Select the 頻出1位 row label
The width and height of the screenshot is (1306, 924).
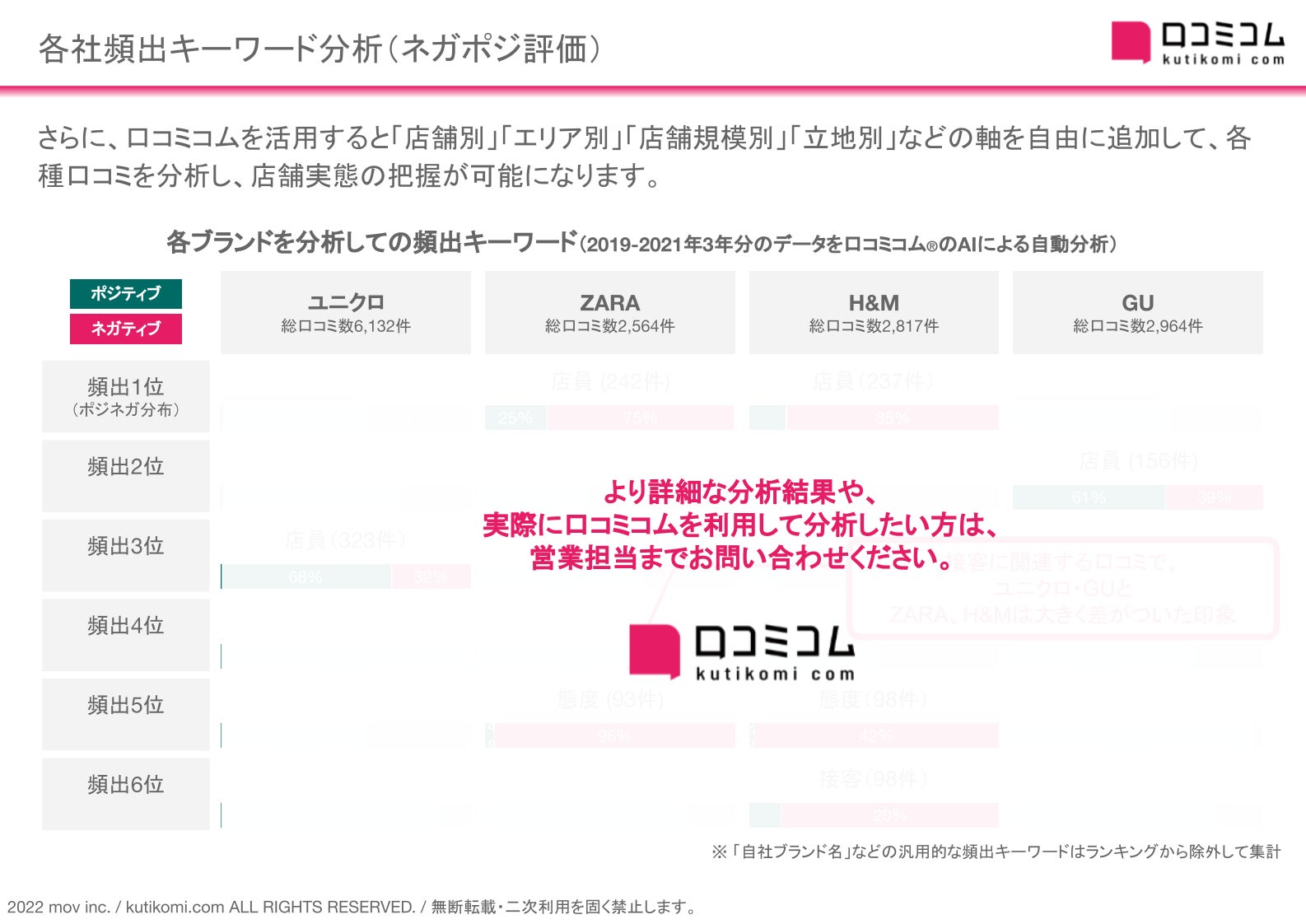click(x=126, y=396)
